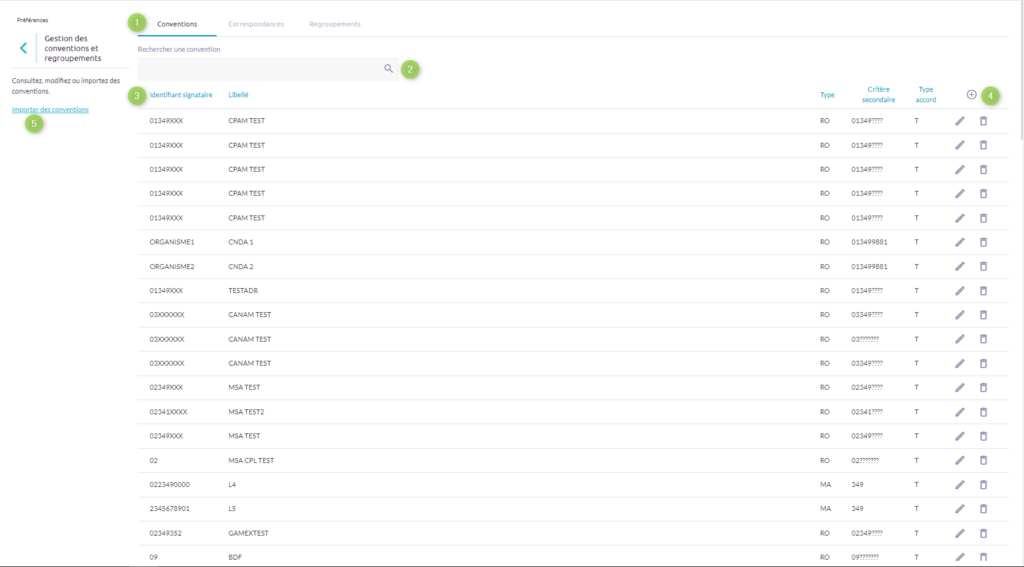The width and height of the screenshot is (1024, 567).
Task: Click the magnifier search icon
Action: [388, 69]
